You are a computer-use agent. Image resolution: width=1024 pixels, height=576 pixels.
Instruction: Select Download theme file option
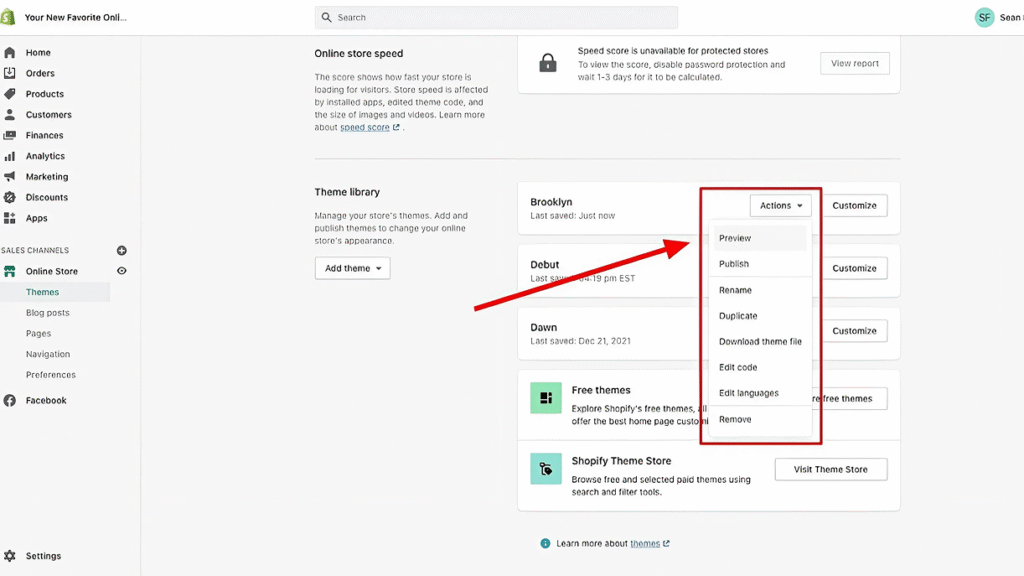click(760, 342)
